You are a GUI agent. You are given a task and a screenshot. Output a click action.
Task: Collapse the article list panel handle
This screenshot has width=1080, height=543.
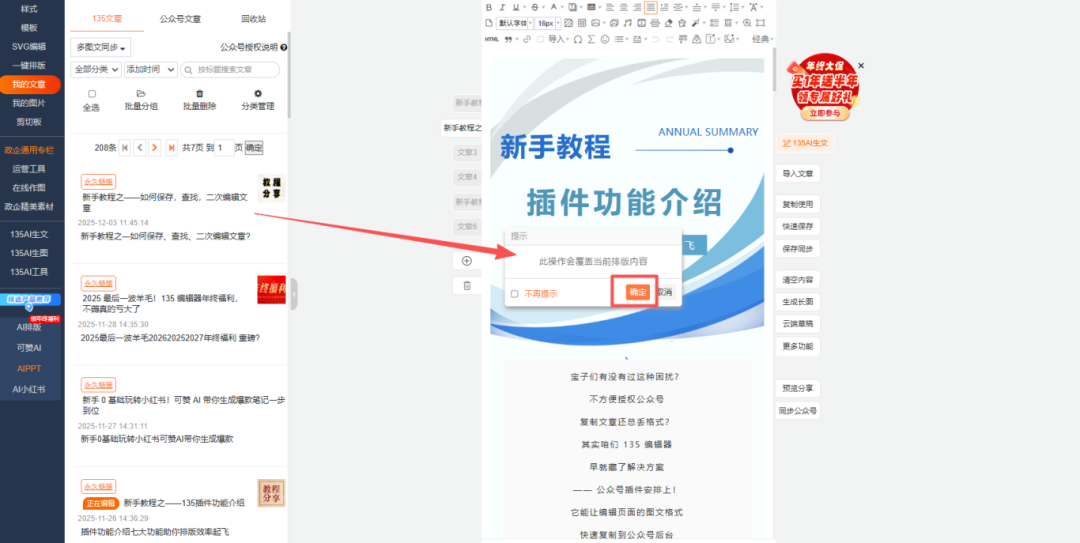294,295
